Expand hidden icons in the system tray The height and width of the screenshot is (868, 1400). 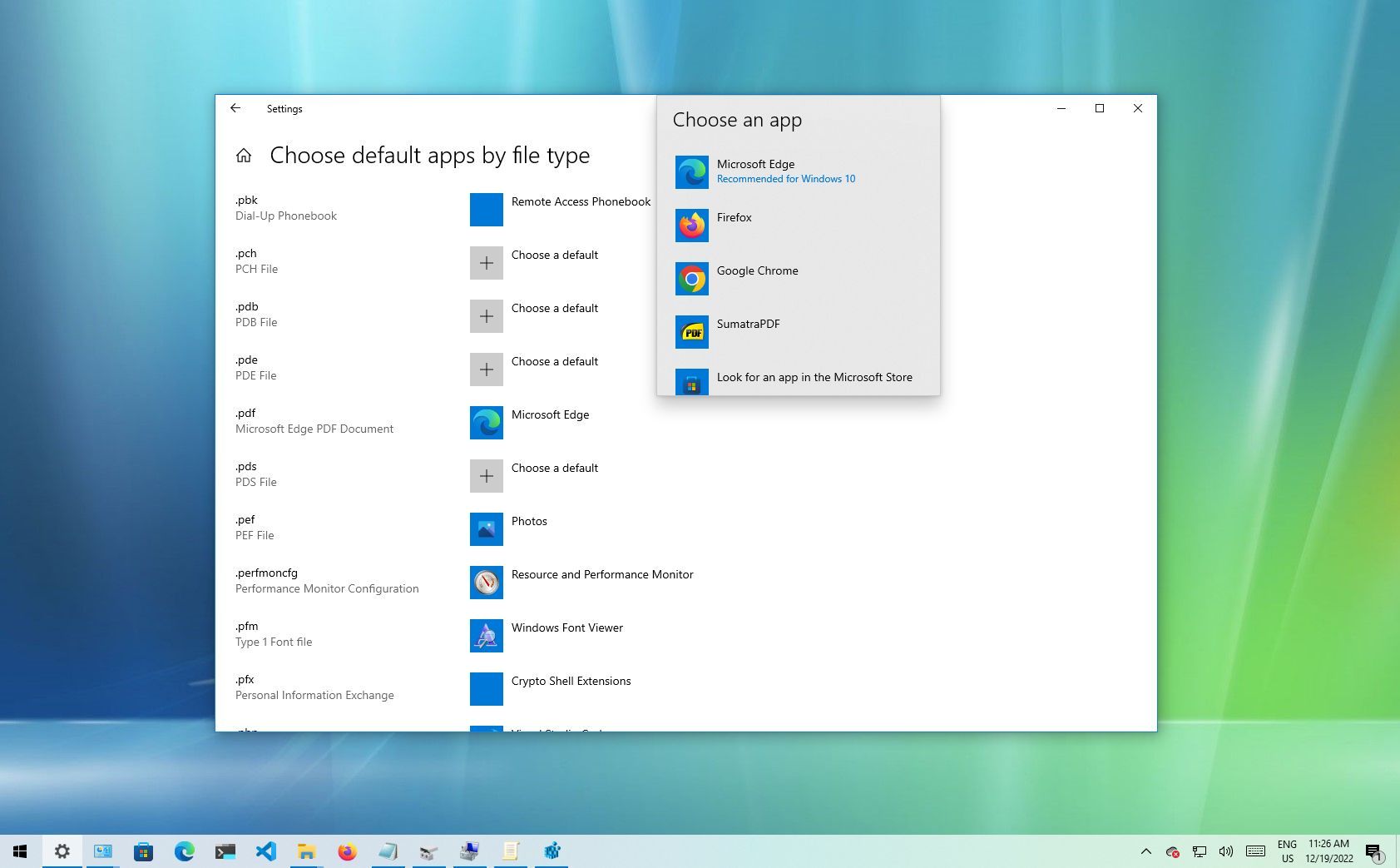coord(1145,851)
